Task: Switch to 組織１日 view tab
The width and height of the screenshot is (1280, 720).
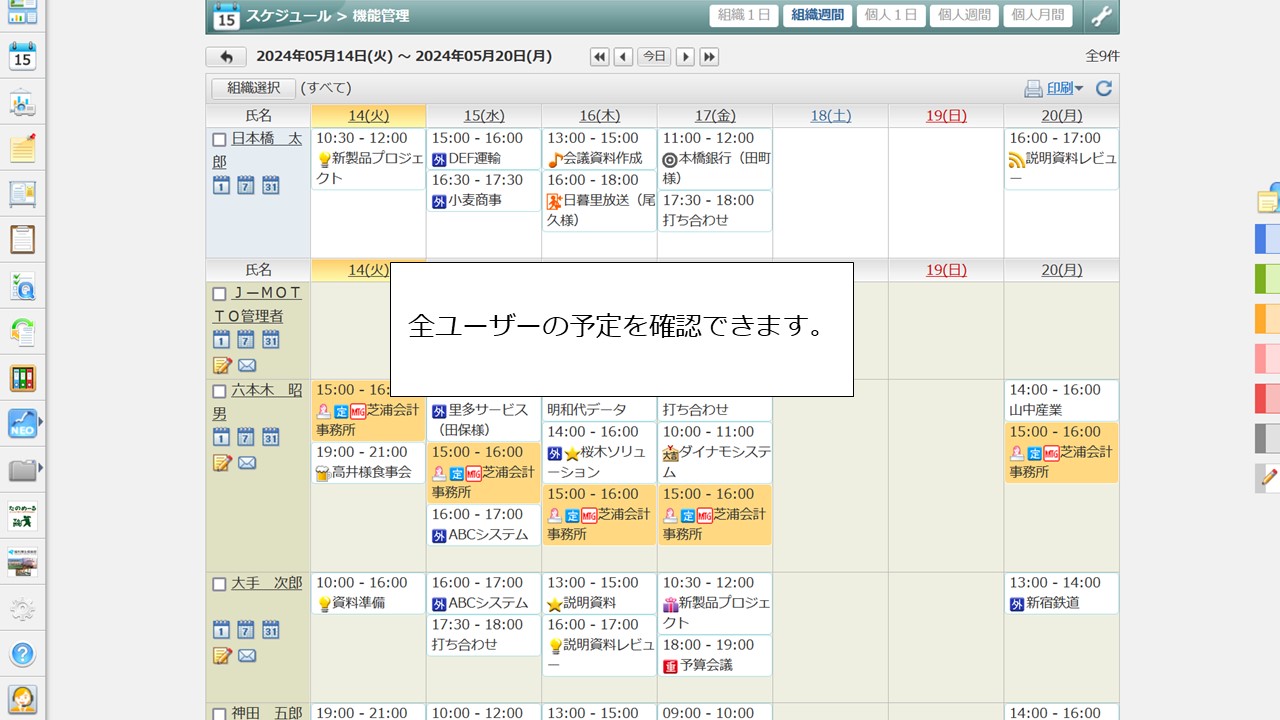Action: point(744,16)
